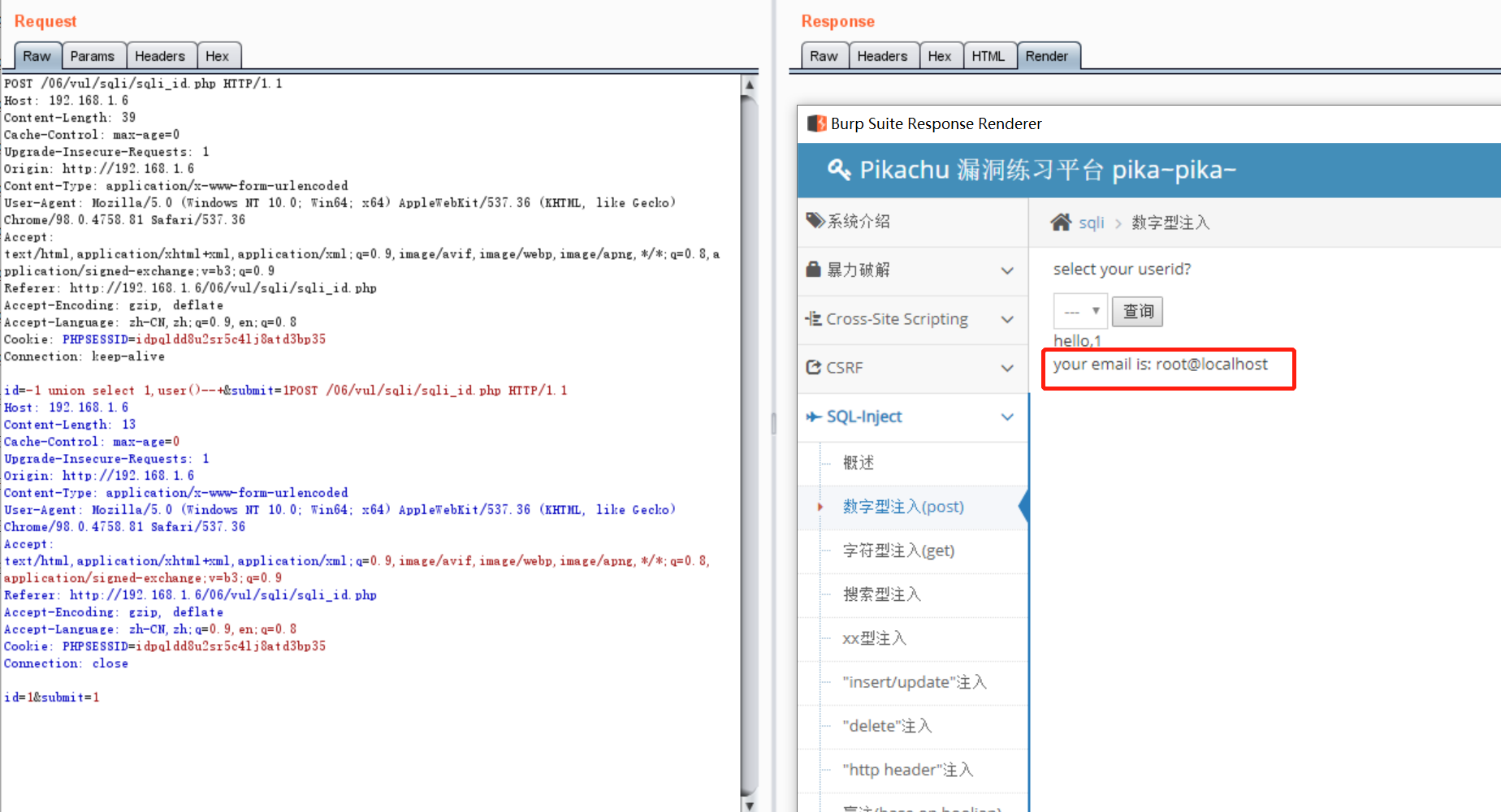Select 字符型注入(get) submenu item
Viewport: 1501px width, 812px height.
pos(898,551)
